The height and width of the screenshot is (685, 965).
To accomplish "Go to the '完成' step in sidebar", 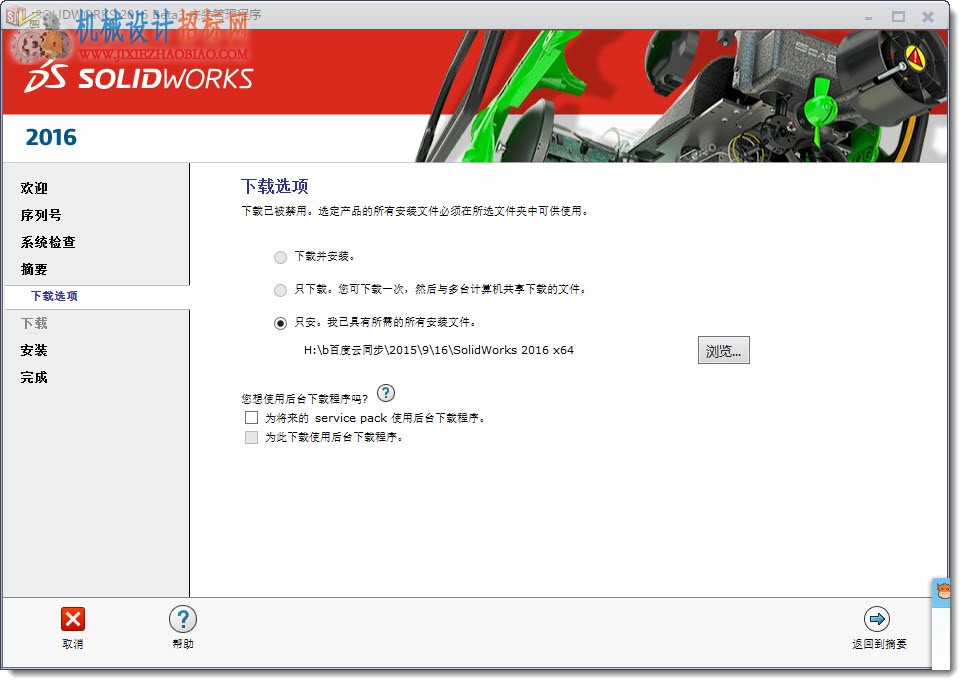I will [x=34, y=378].
